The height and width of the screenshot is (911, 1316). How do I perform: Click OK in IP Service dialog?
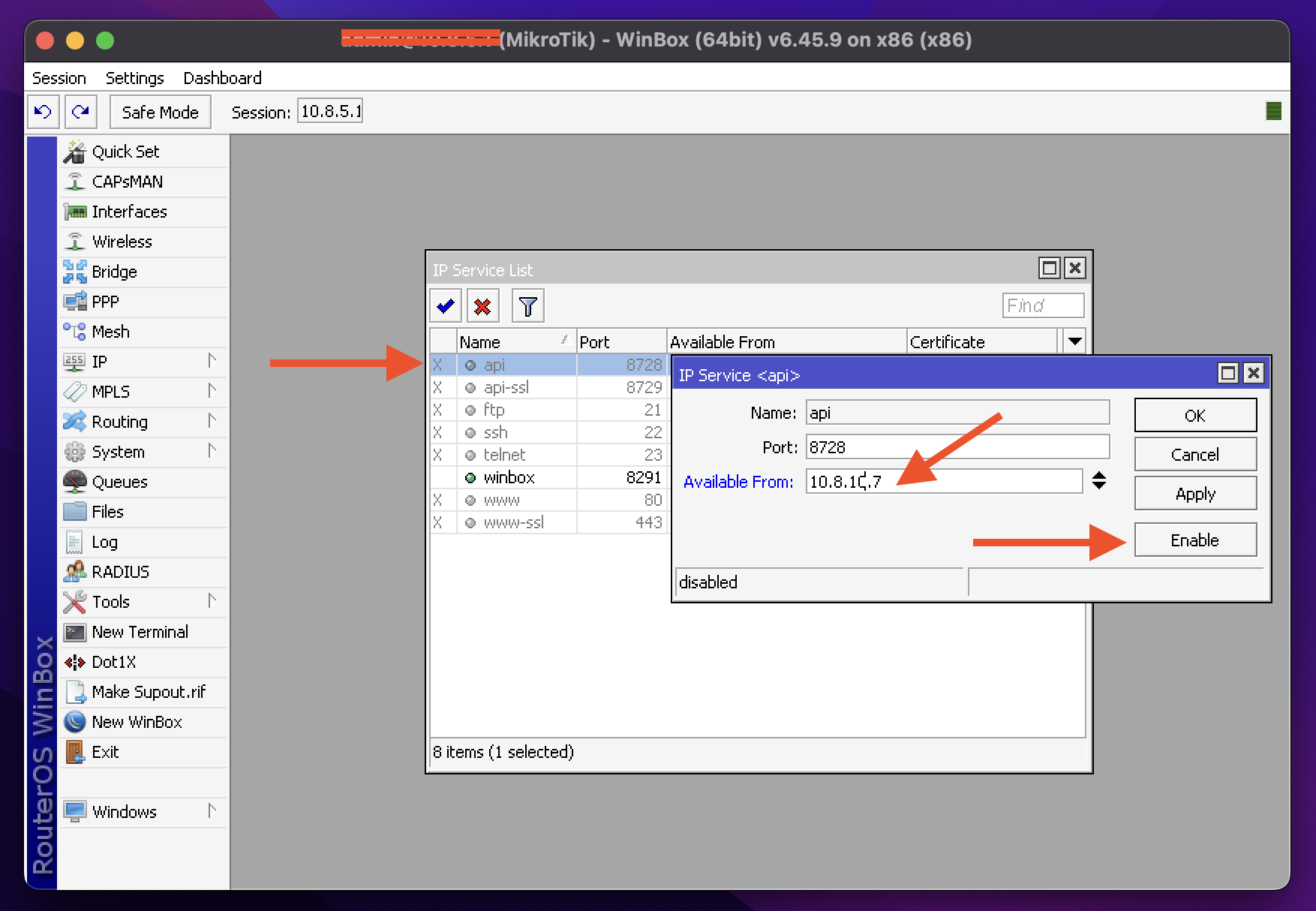[1195, 415]
